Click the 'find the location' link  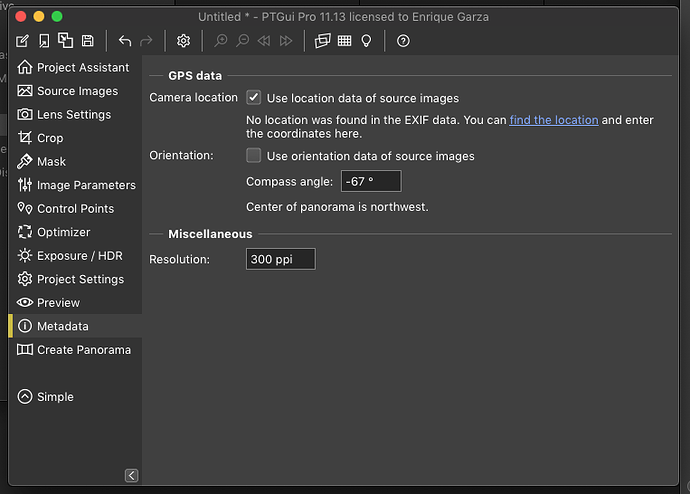point(553,120)
